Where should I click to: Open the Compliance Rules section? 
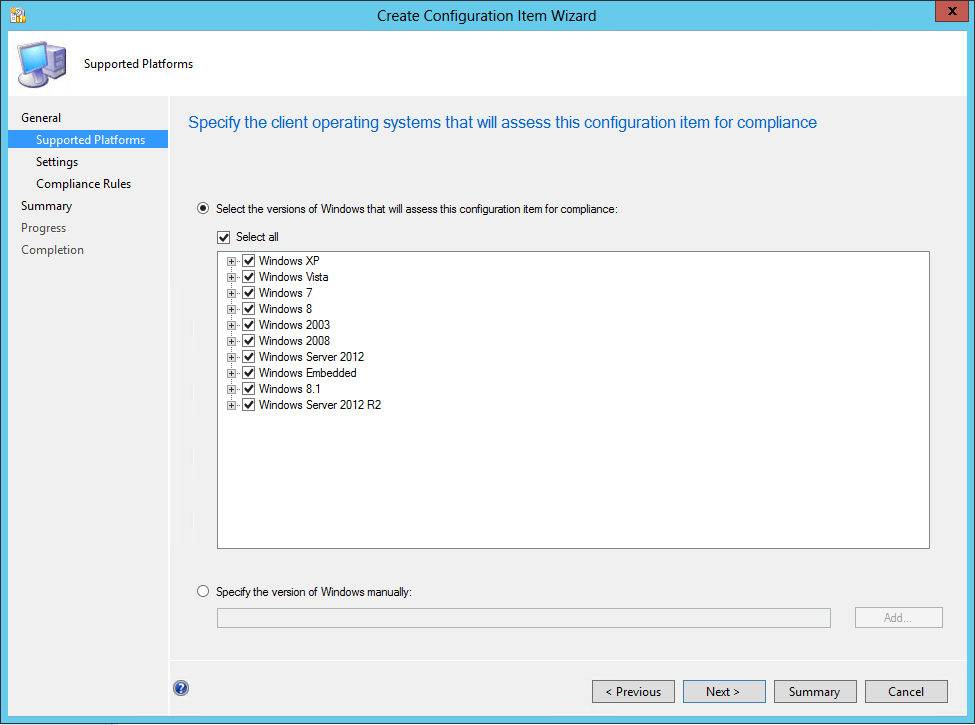click(x=83, y=183)
